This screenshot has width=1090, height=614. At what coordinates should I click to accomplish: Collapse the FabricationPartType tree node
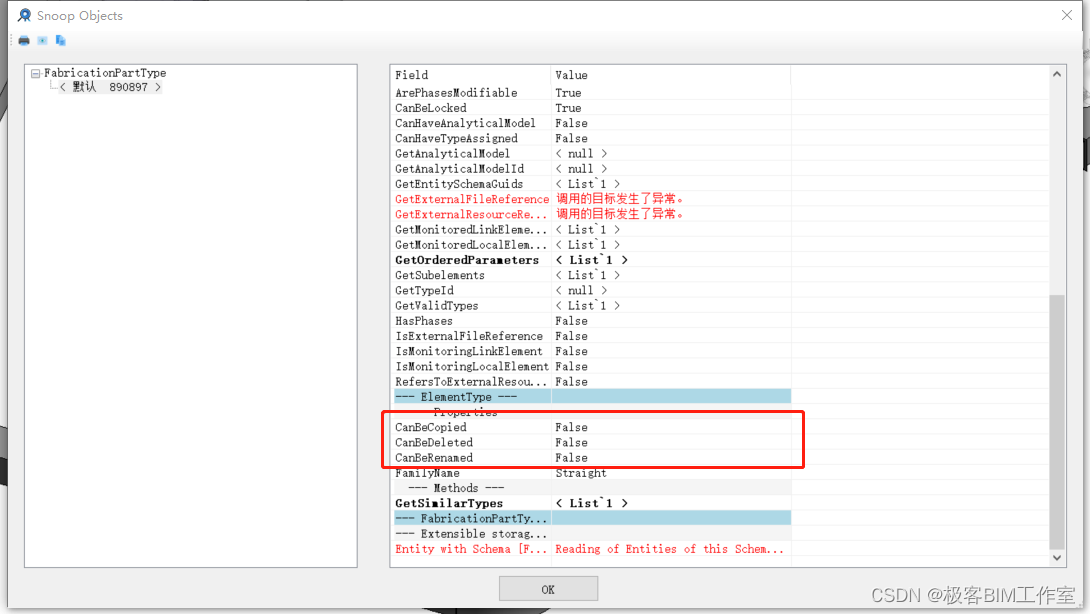(x=35, y=72)
